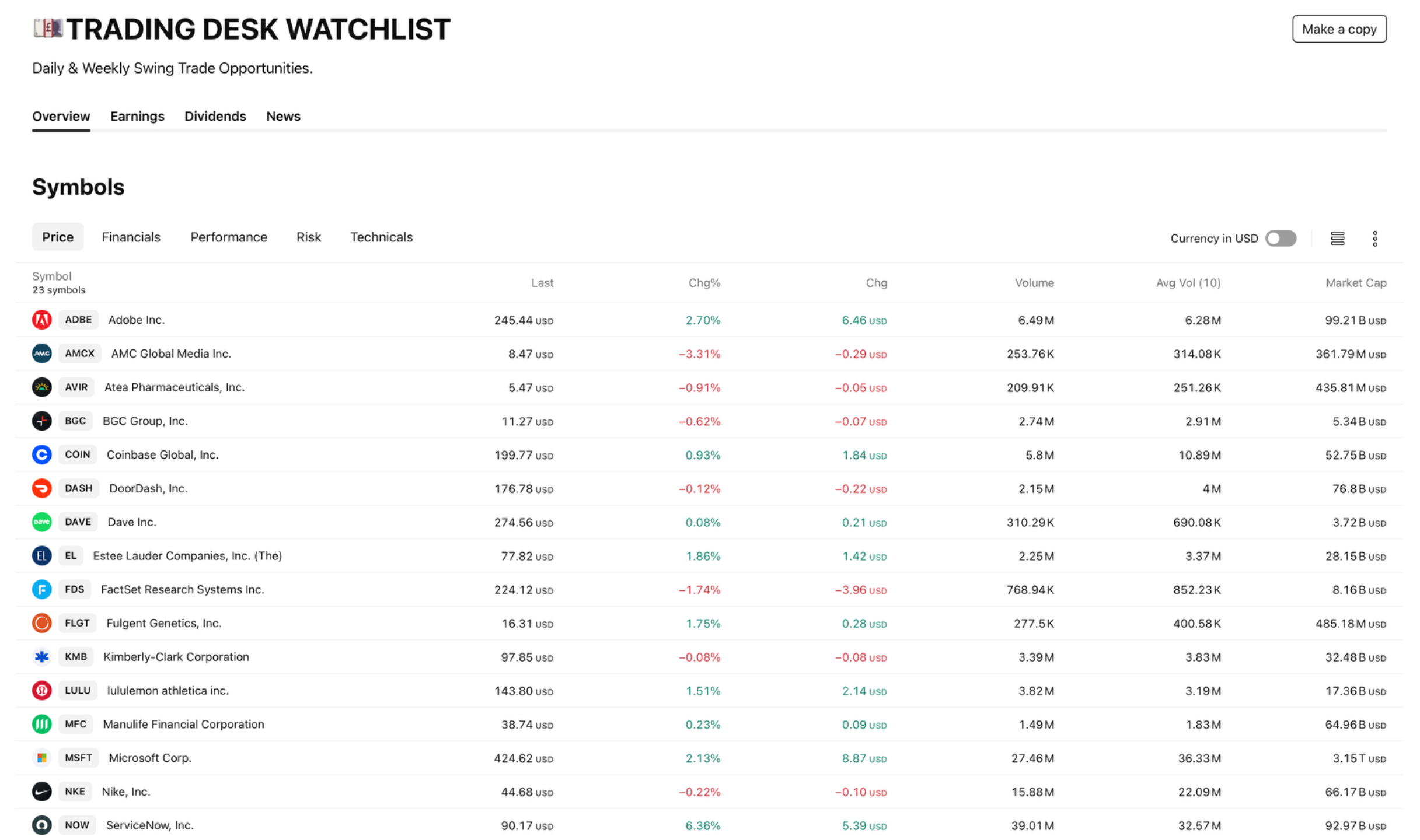Open the table view list-layout icon
Image resolution: width=1420 pixels, height=840 pixels.
pos(1337,239)
